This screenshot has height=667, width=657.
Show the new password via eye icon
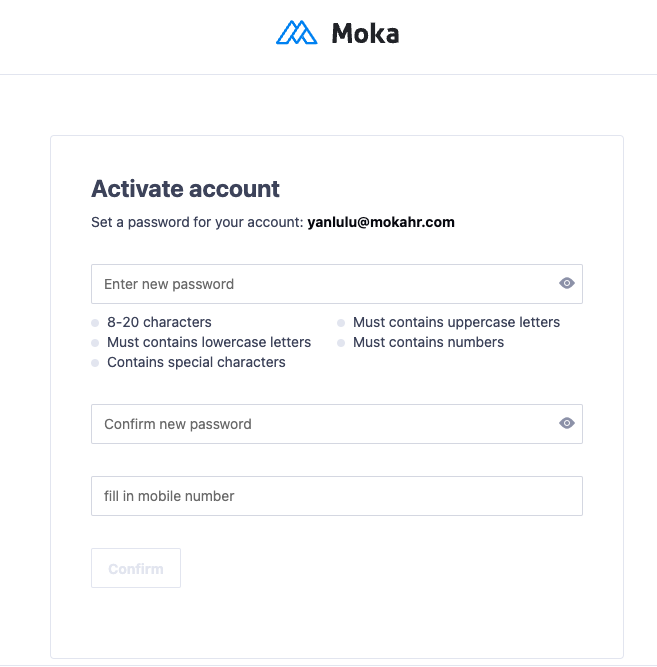pos(567,284)
